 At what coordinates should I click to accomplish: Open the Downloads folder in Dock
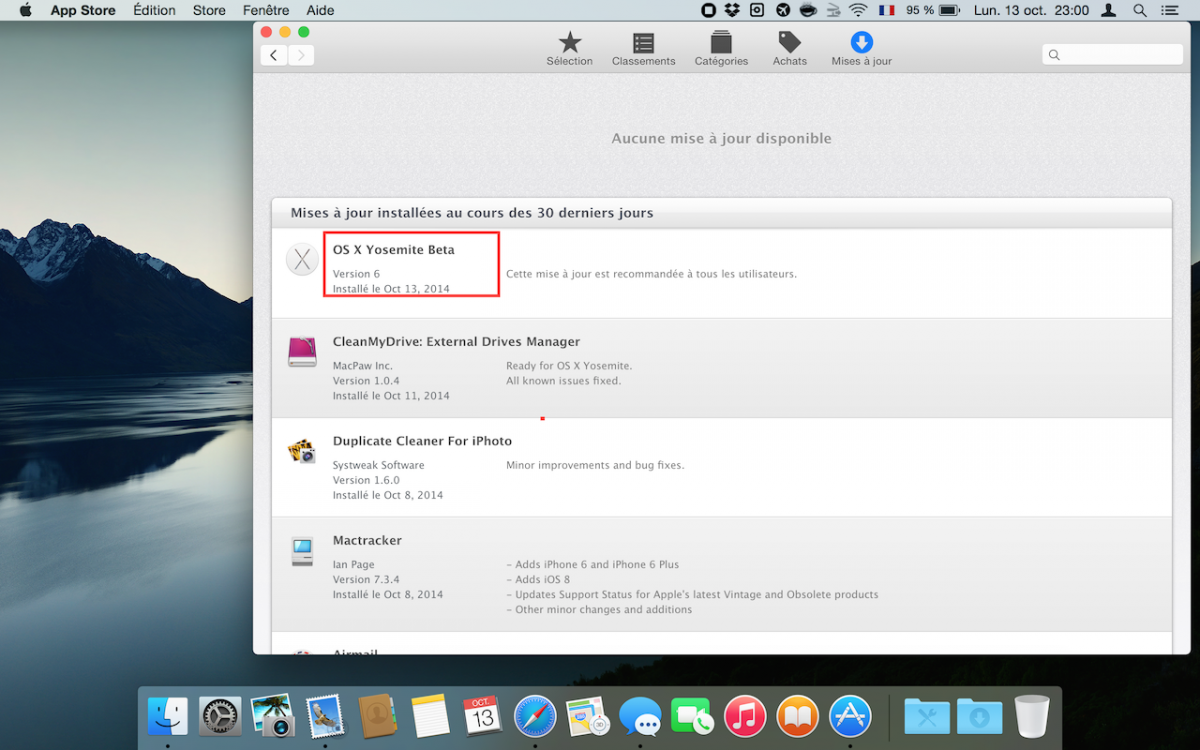coord(979,716)
